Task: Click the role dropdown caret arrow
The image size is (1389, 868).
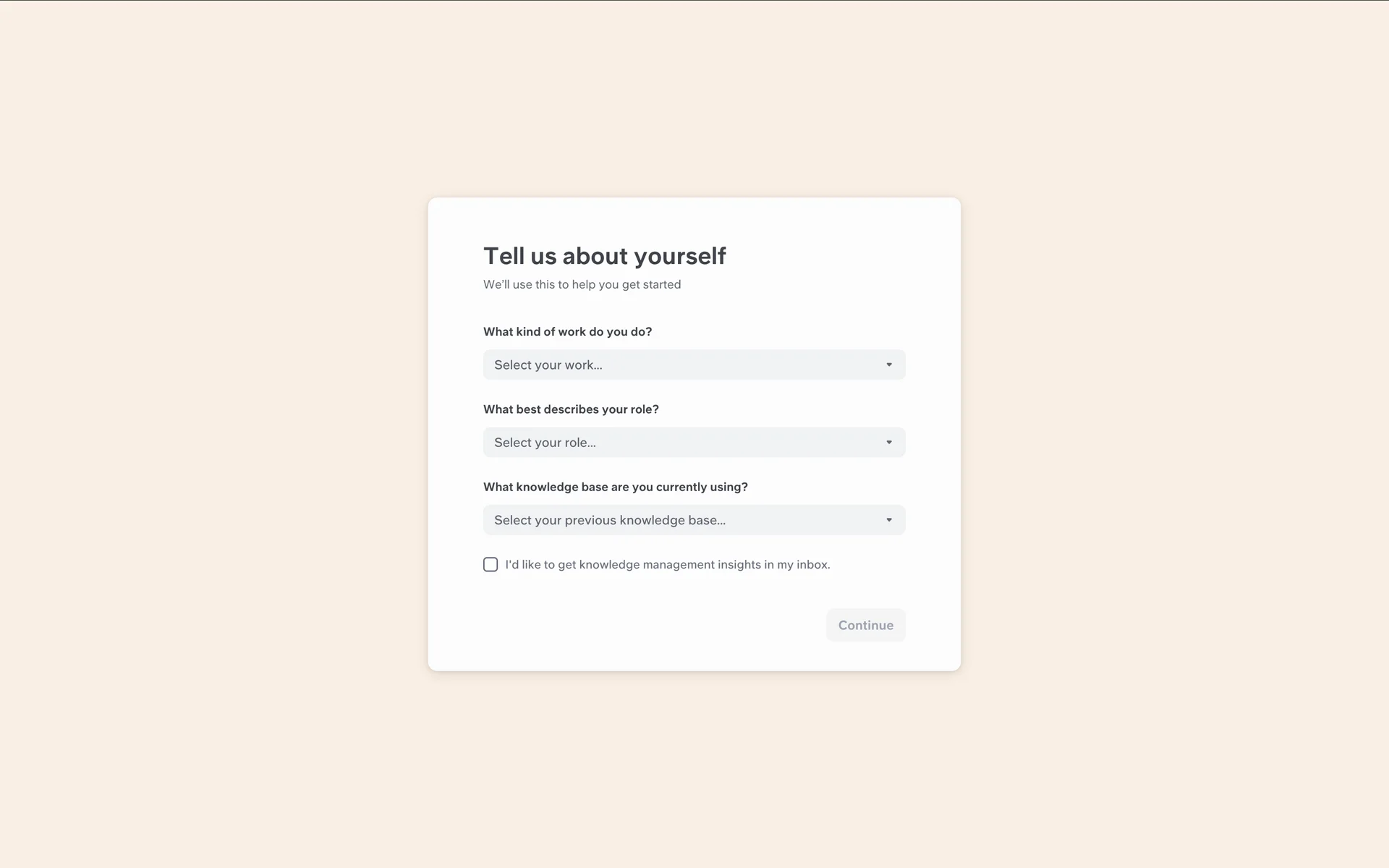Action: 889,442
